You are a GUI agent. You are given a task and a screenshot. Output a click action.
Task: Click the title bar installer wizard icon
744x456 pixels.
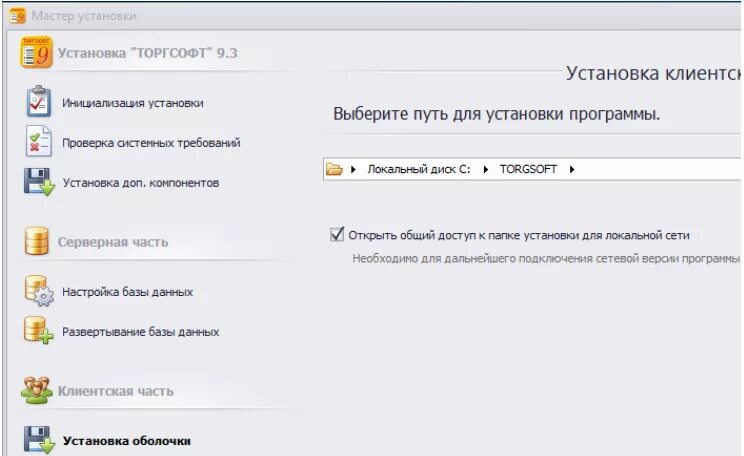click(18, 16)
